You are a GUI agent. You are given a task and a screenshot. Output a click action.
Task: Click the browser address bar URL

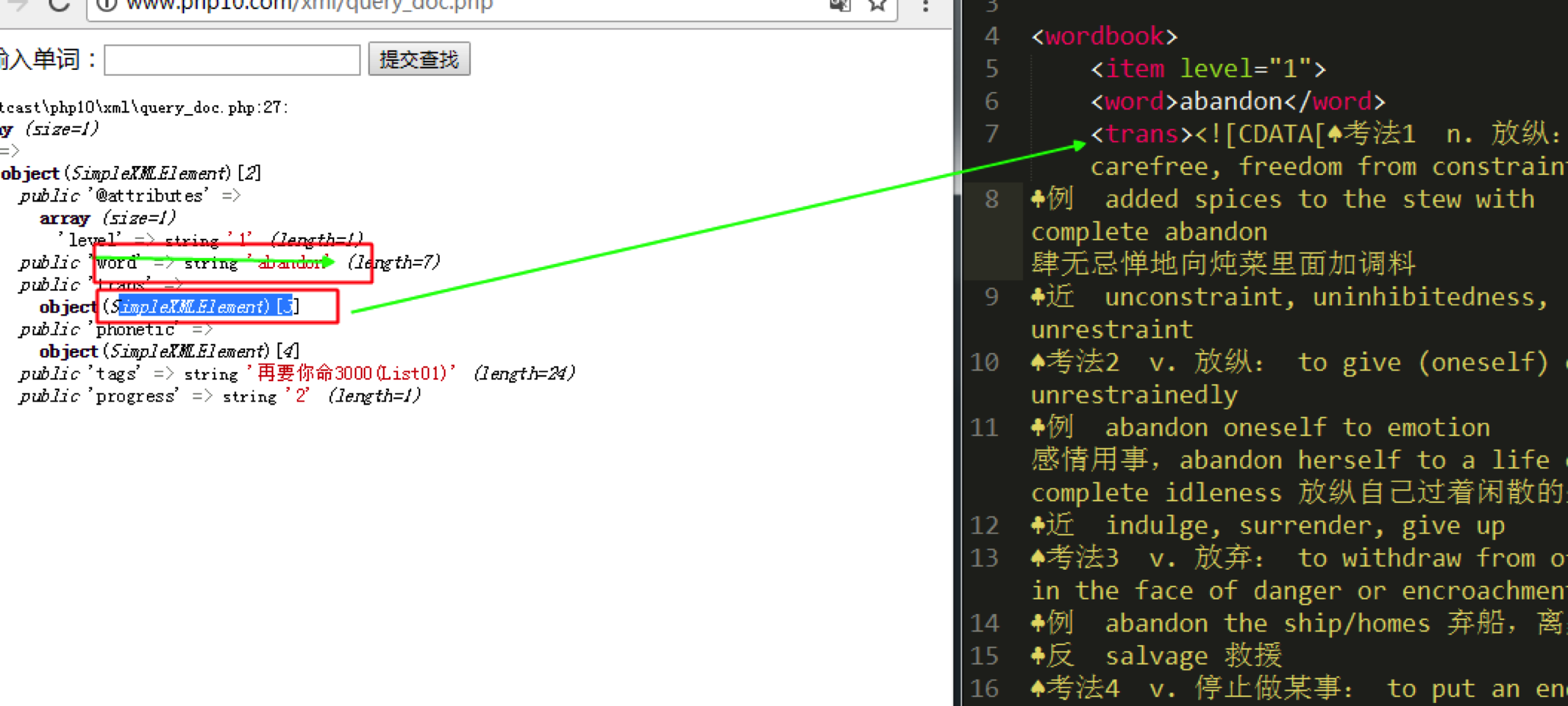click(308, 5)
